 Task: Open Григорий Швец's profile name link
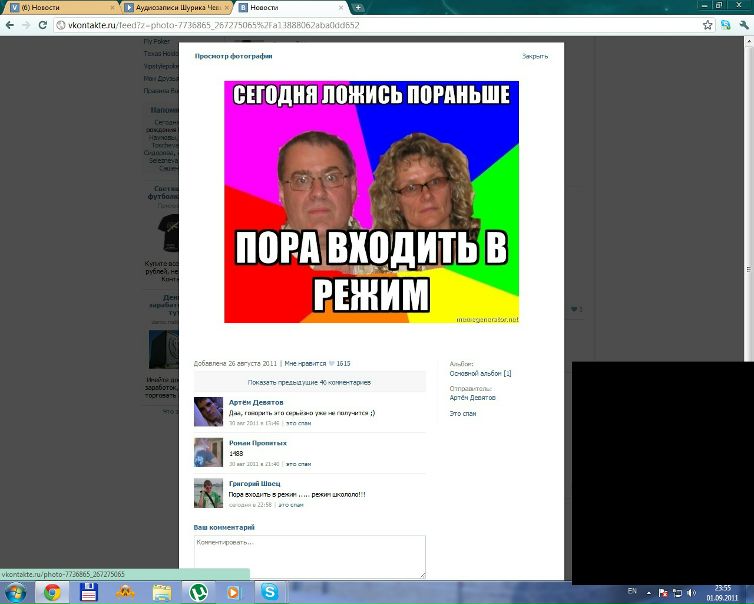click(254, 484)
